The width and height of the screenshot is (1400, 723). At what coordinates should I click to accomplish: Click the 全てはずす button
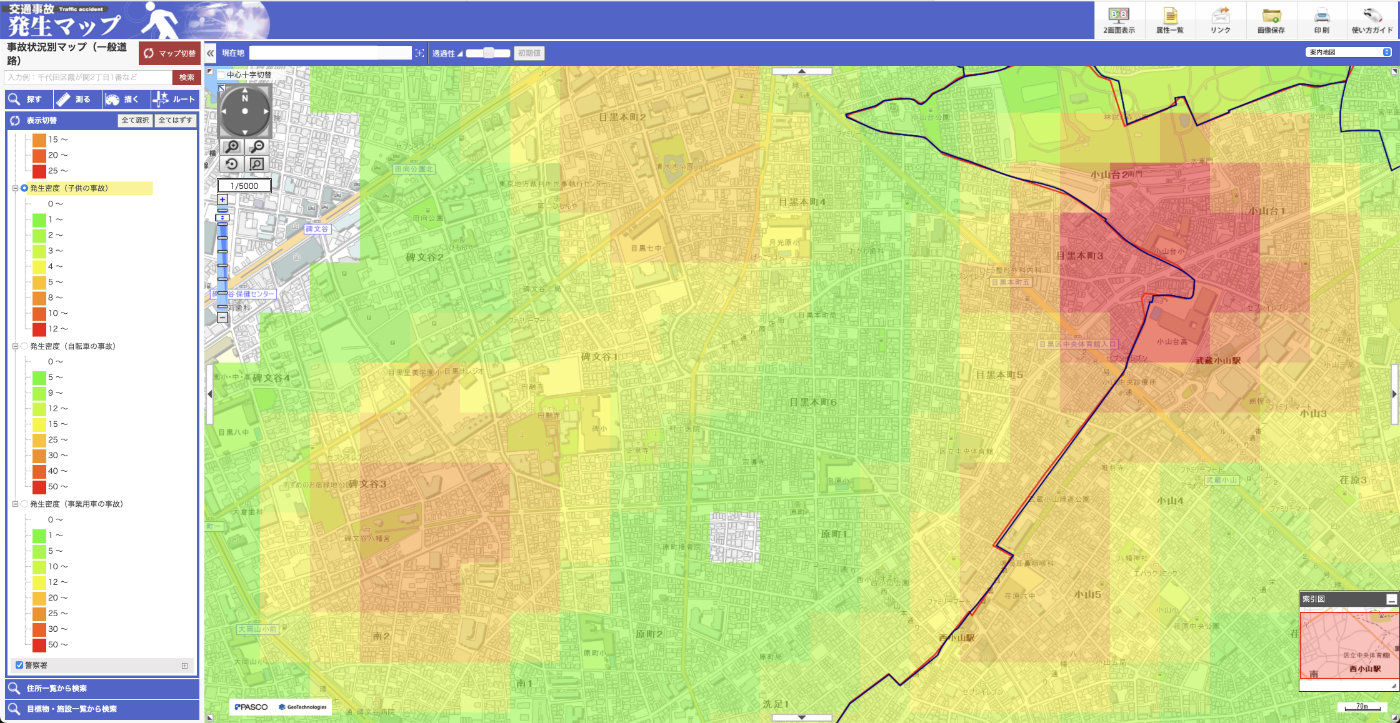coord(175,120)
